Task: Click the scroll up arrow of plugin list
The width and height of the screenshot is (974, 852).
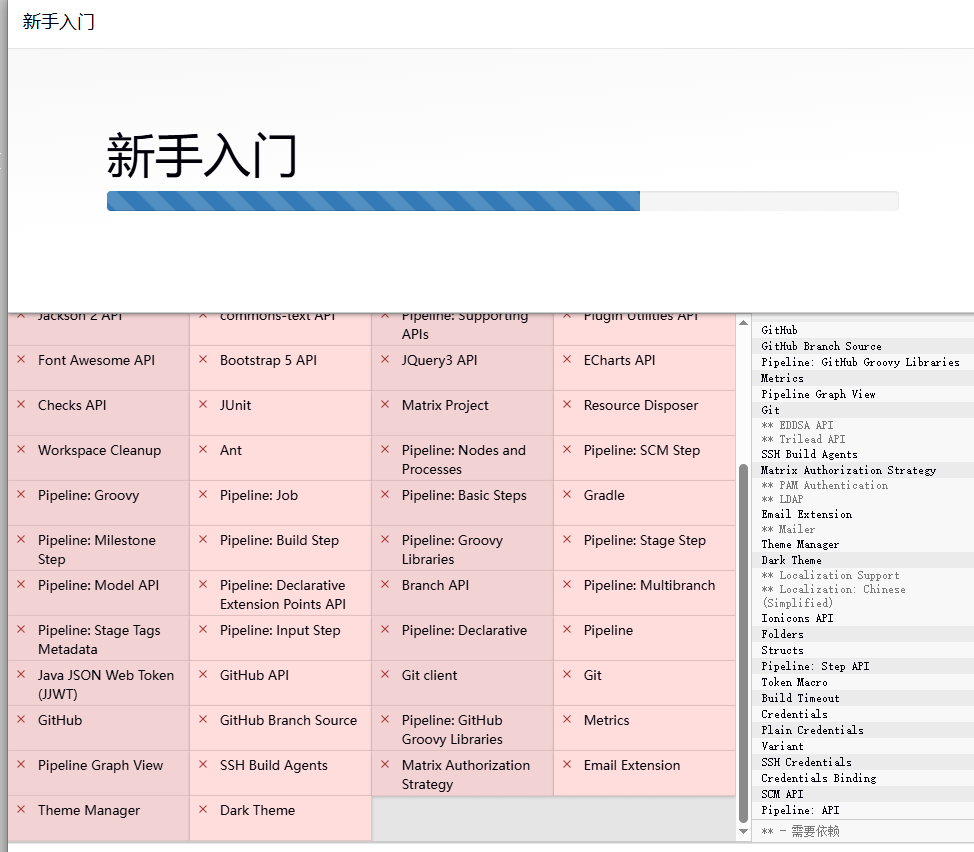Action: tap(744, 323)
